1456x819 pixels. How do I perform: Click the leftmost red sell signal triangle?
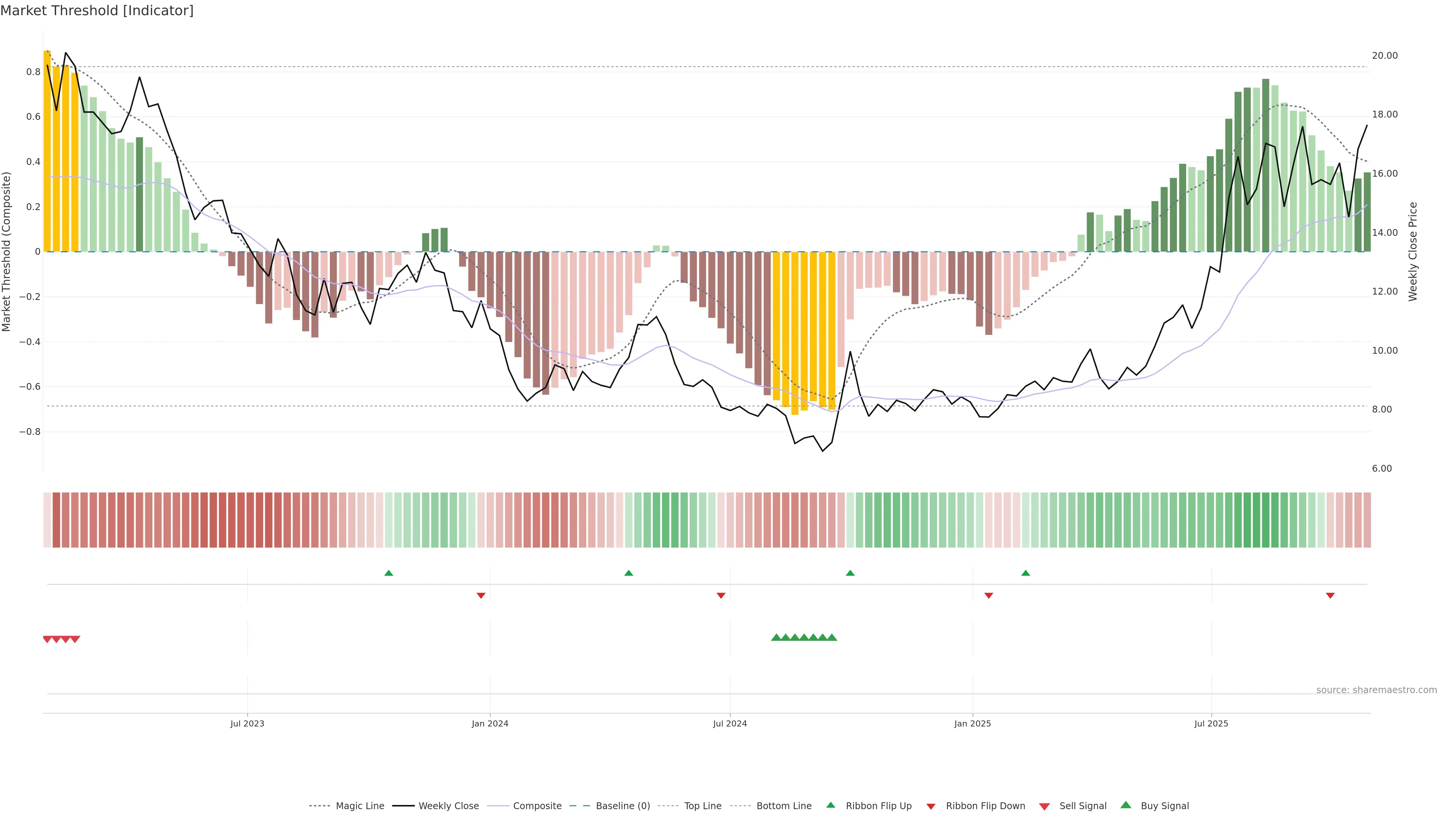(47, 639)
